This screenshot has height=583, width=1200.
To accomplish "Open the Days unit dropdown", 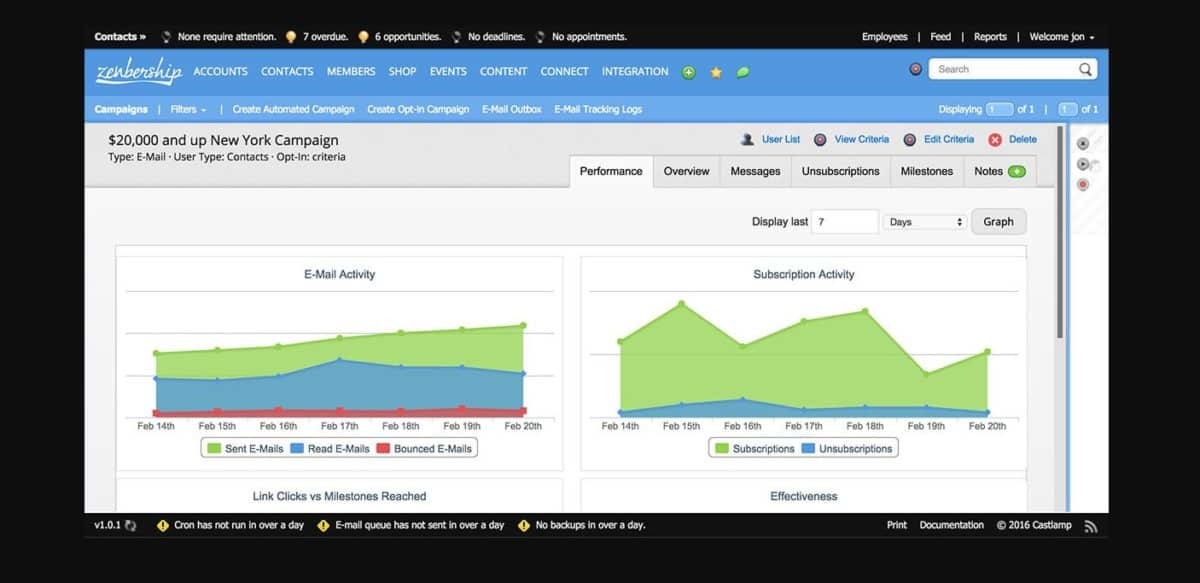I will pyautogui.click(x=925, y=222).
